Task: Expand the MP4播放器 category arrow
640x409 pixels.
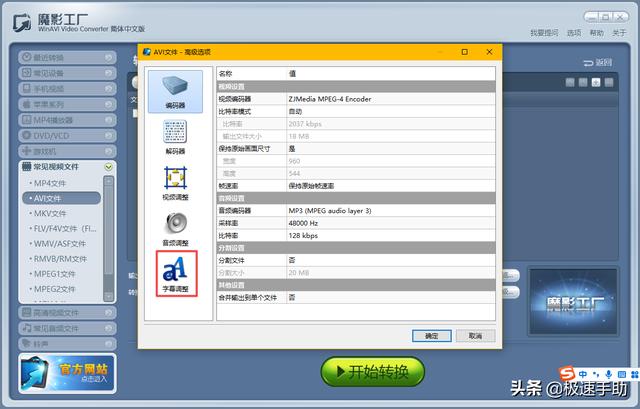Action: 109,120
